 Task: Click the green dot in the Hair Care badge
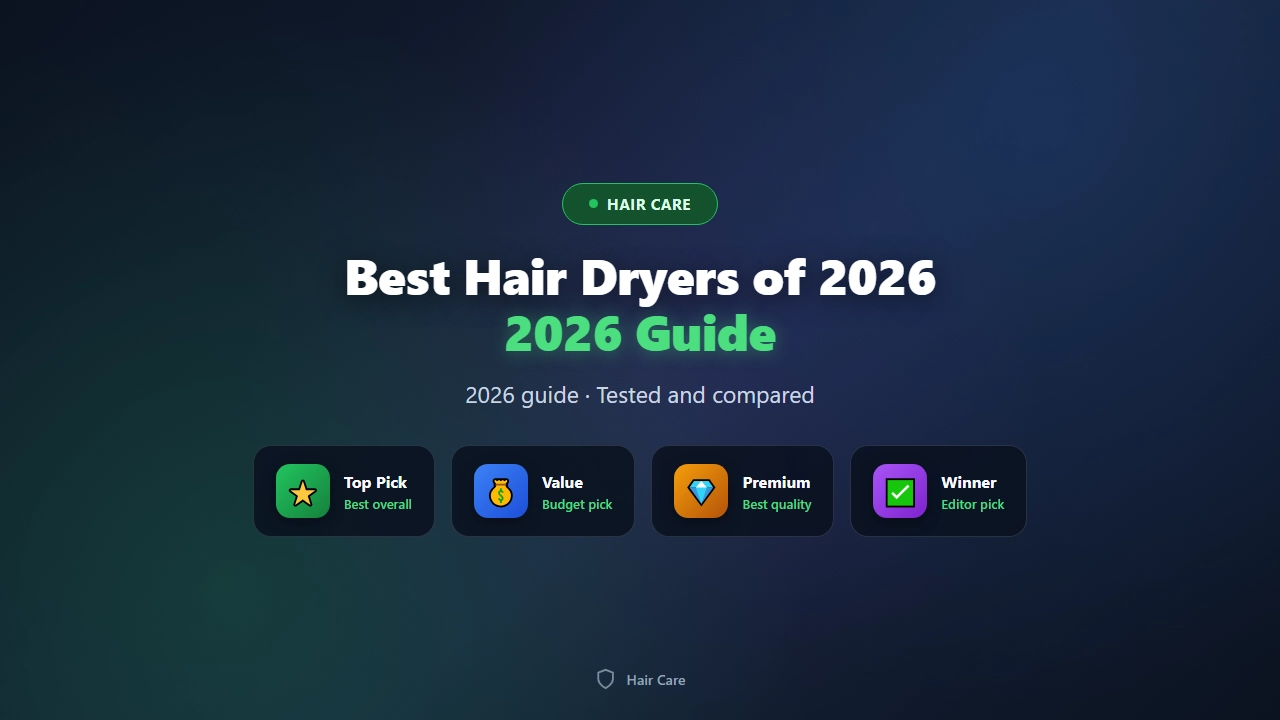(593, 204)
